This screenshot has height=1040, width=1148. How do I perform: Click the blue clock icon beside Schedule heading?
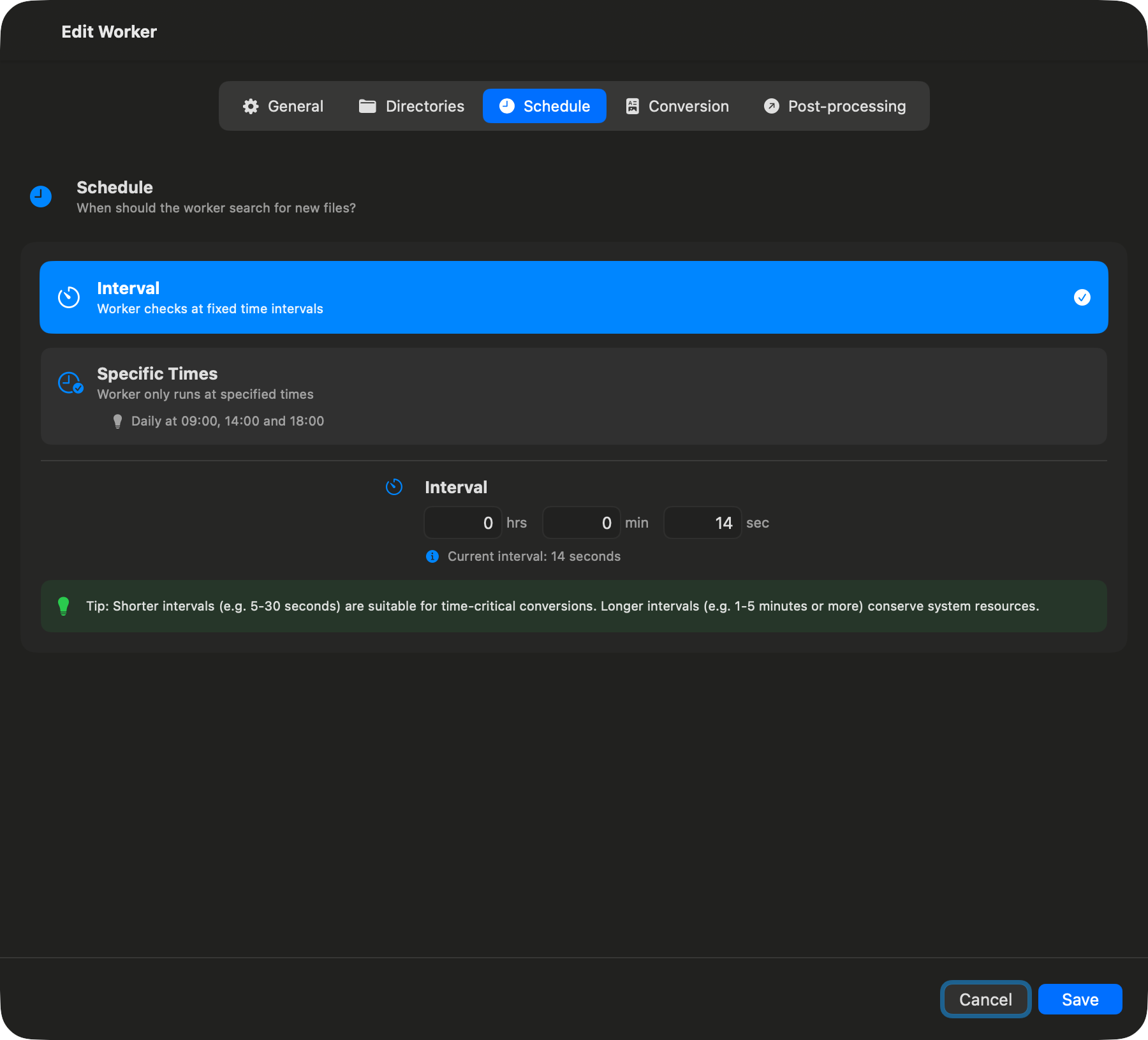[41, 197]
